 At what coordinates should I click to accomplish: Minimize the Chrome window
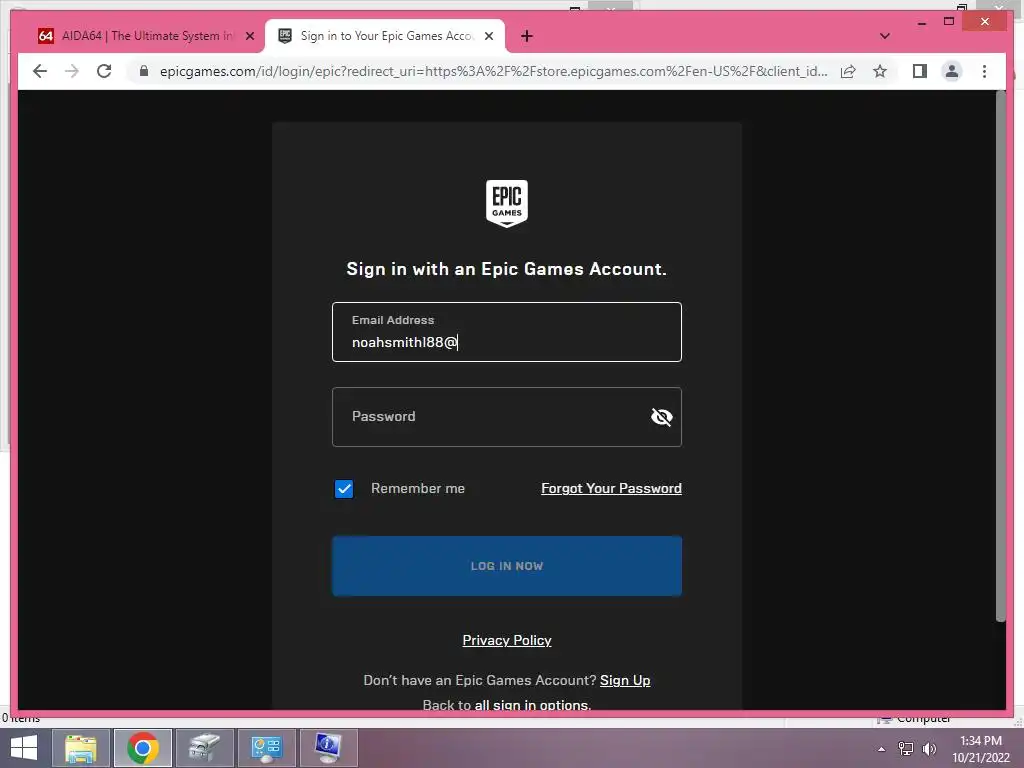coord(922,22)
